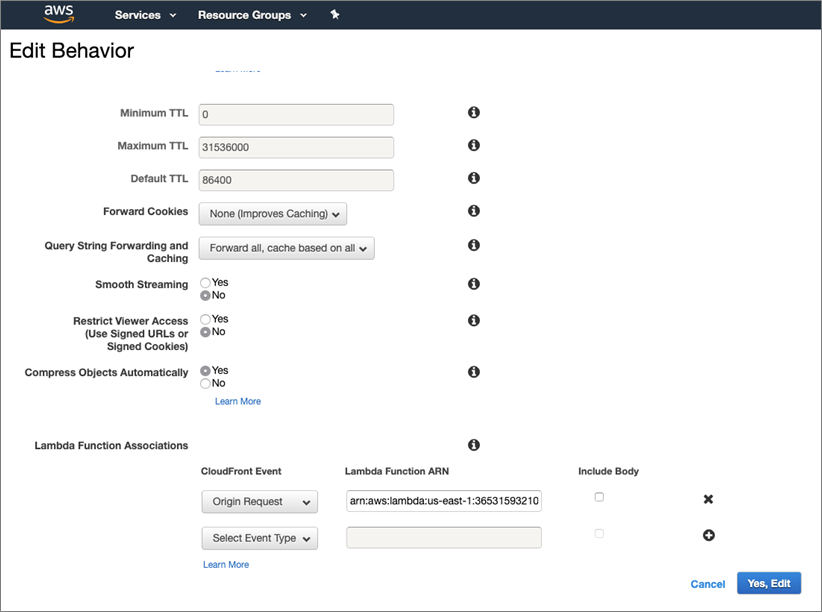The width and height of the screenshot is (822, 612).
Task: Click inside the Default TTL input field
Action: click(x=295, y=178)
